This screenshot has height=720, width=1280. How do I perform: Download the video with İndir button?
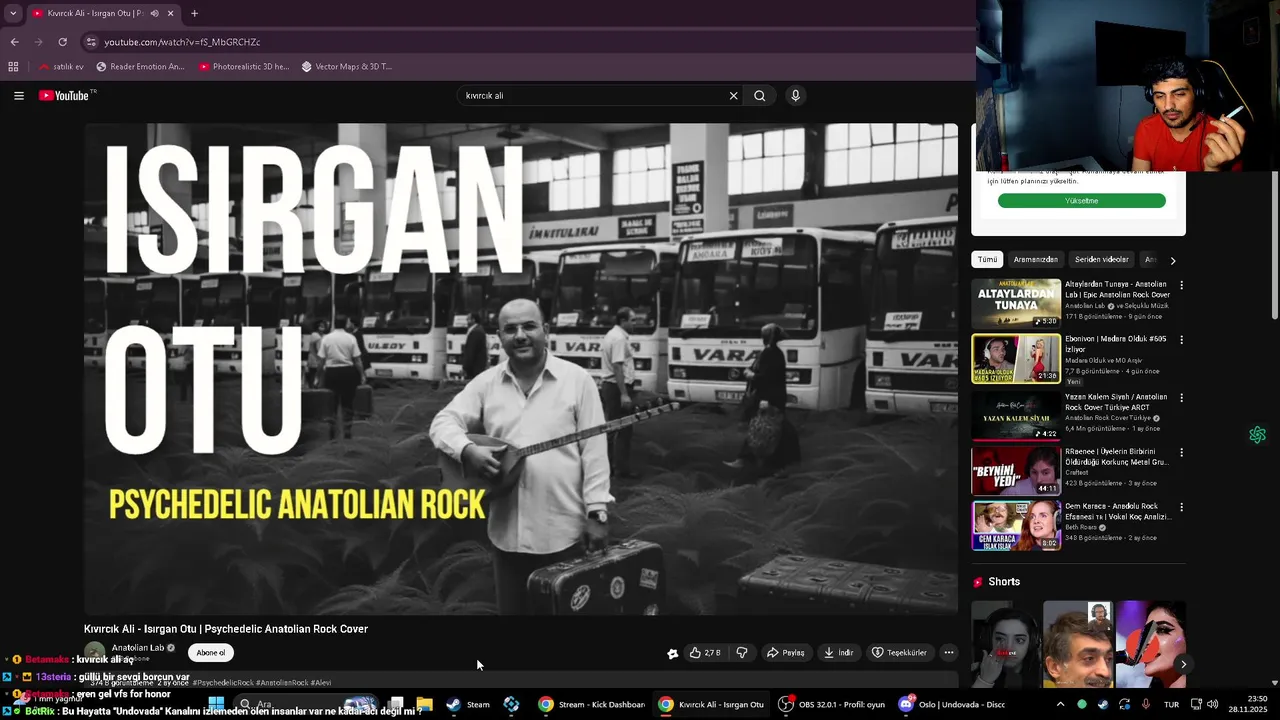(x=839, y=653)
